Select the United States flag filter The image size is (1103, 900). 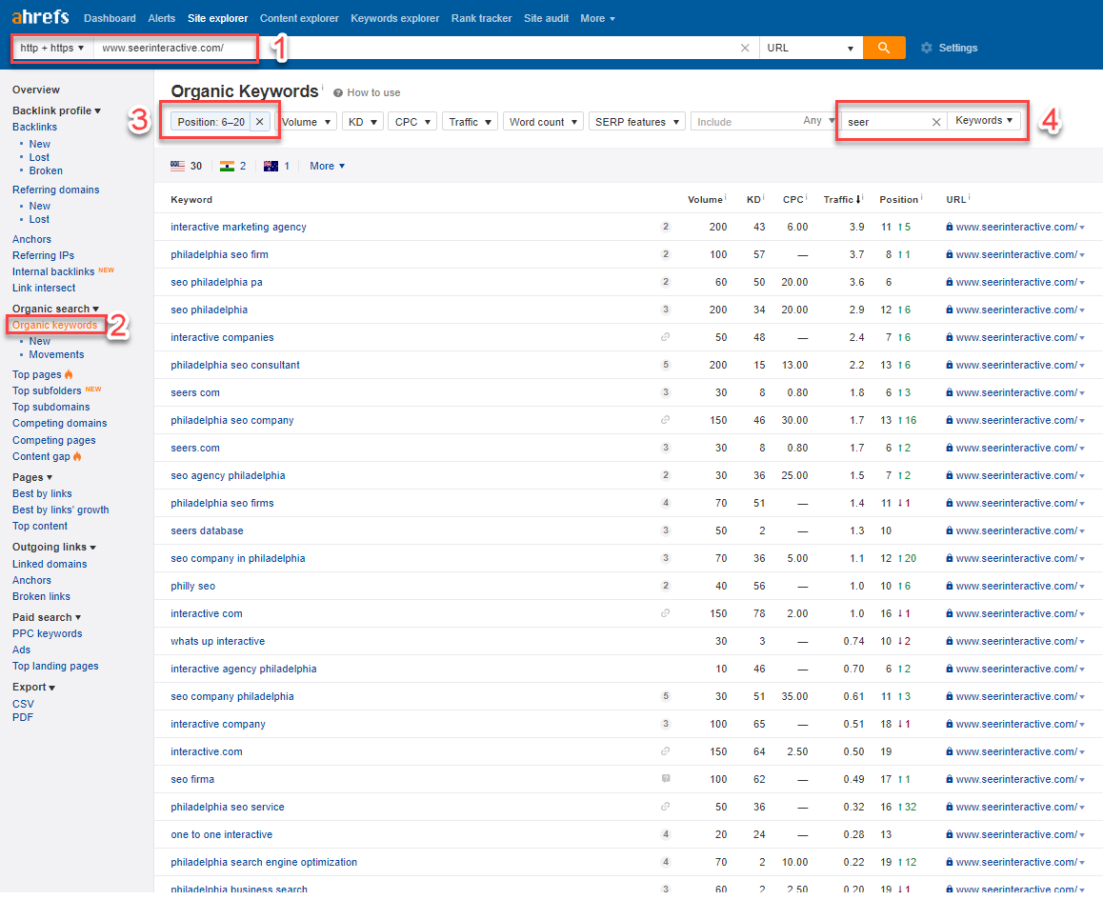(178, 166)
